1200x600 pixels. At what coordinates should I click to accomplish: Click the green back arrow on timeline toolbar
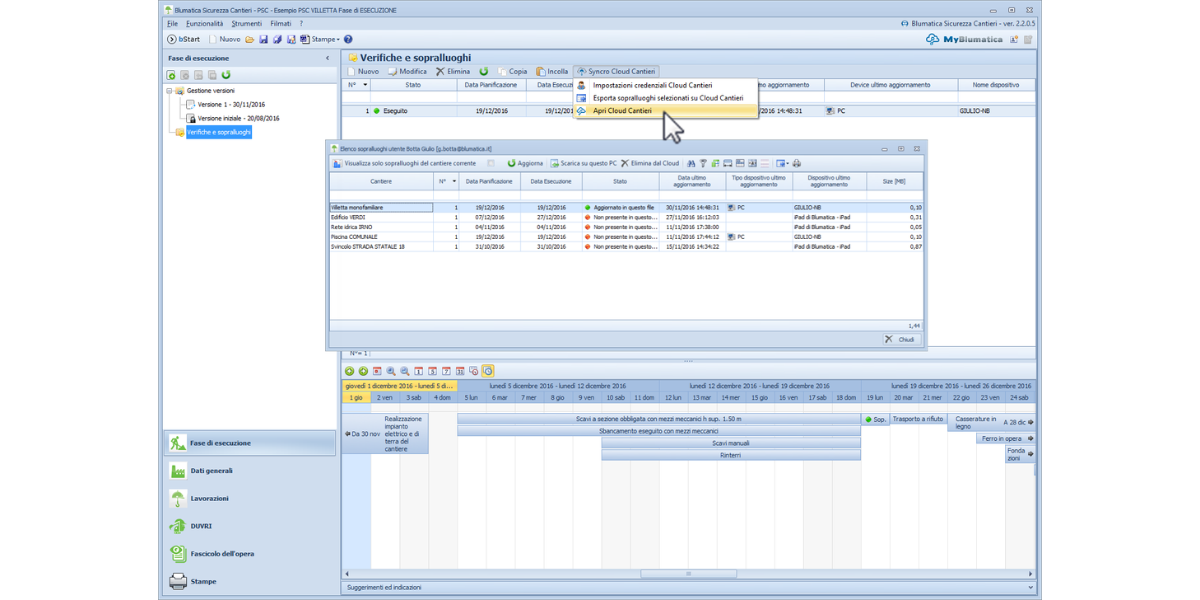click(x=350, y=371)
